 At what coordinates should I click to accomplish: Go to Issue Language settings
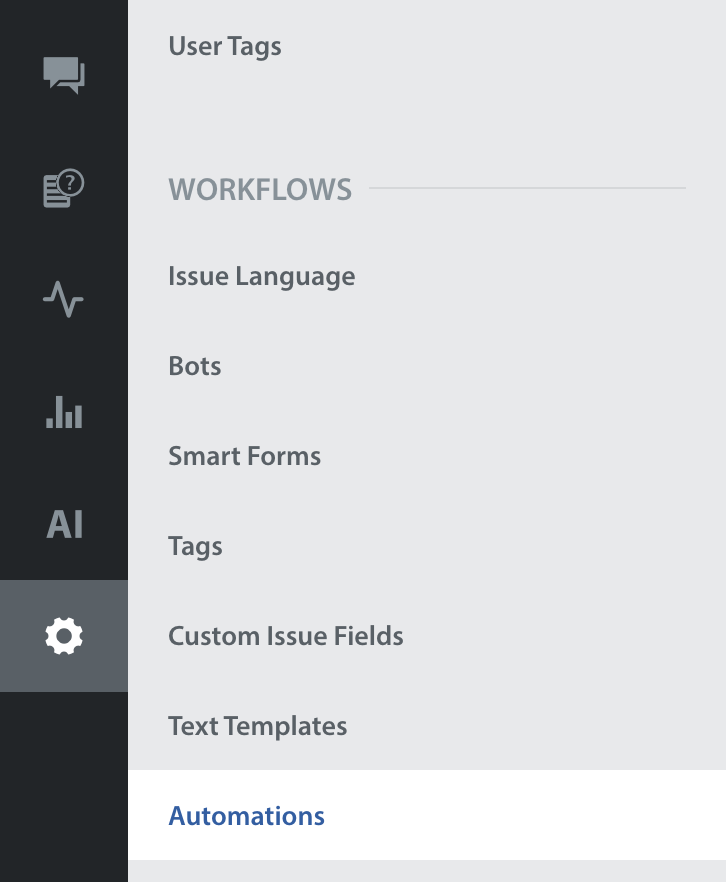point(261,276)
